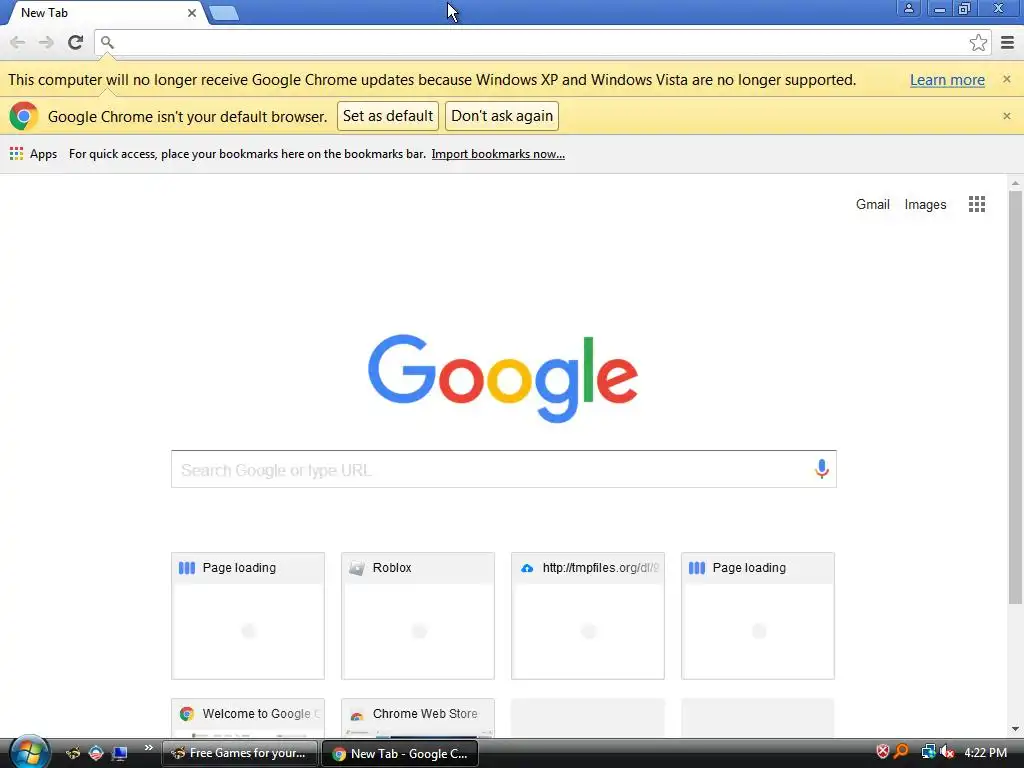Switch to New Tab - Google Chrome taskbar button
Image resolution: width=1024 pixels, height=768 pixels.
pos(400,753)
